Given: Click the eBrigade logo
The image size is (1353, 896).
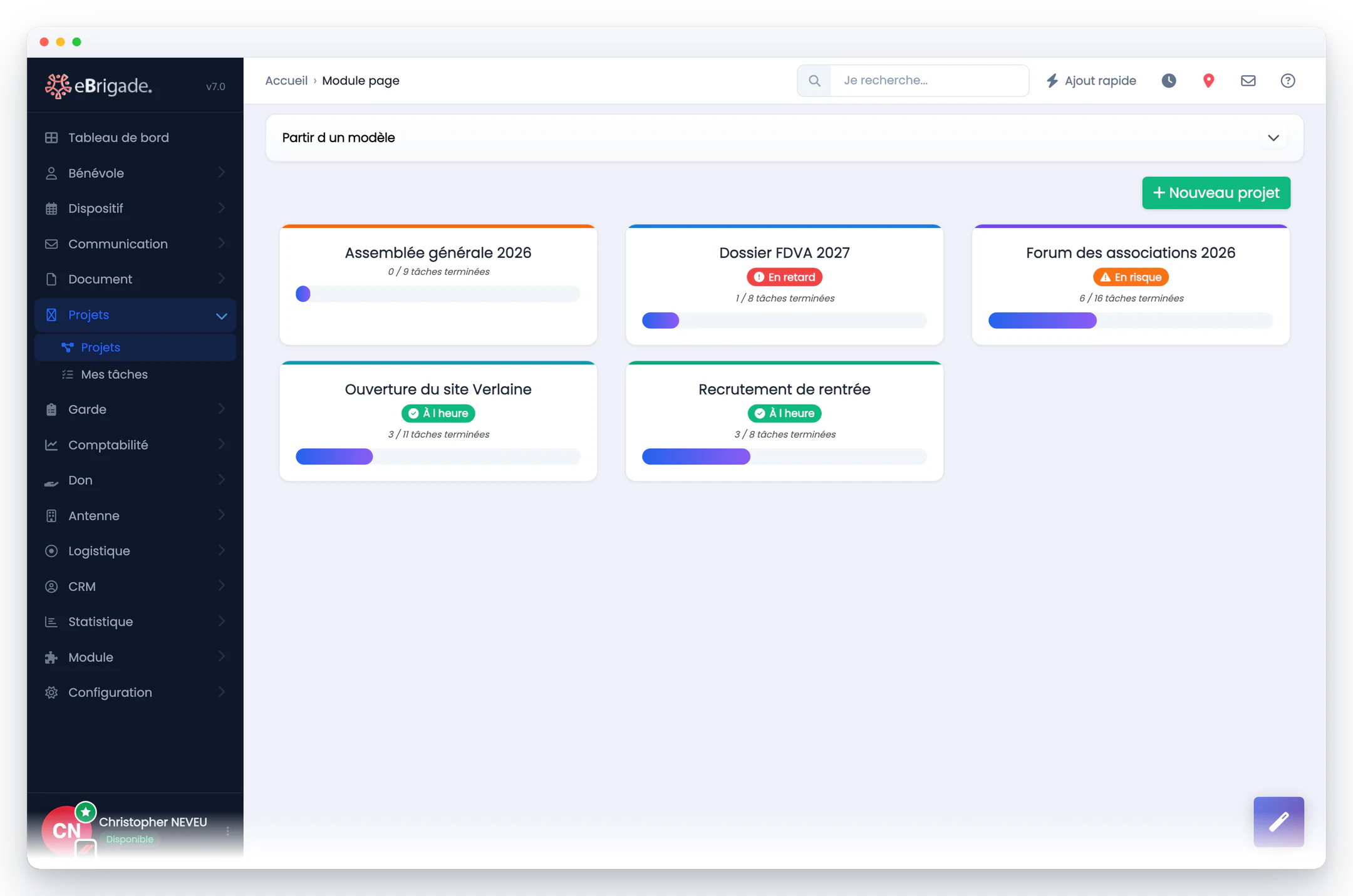Looking at the screenshot, I should 98,86.
